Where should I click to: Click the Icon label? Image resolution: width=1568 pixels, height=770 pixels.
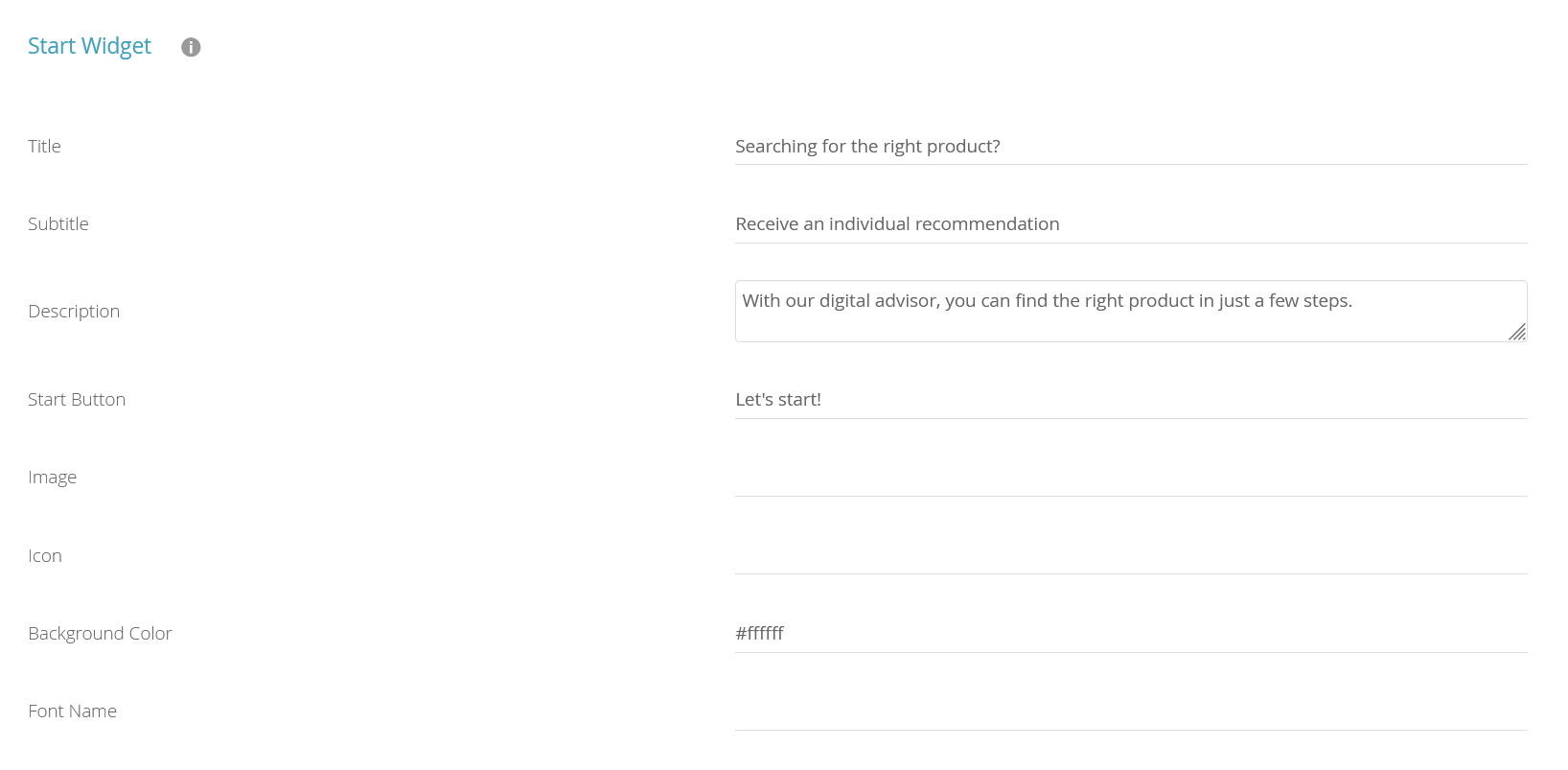tap(45, 556)
